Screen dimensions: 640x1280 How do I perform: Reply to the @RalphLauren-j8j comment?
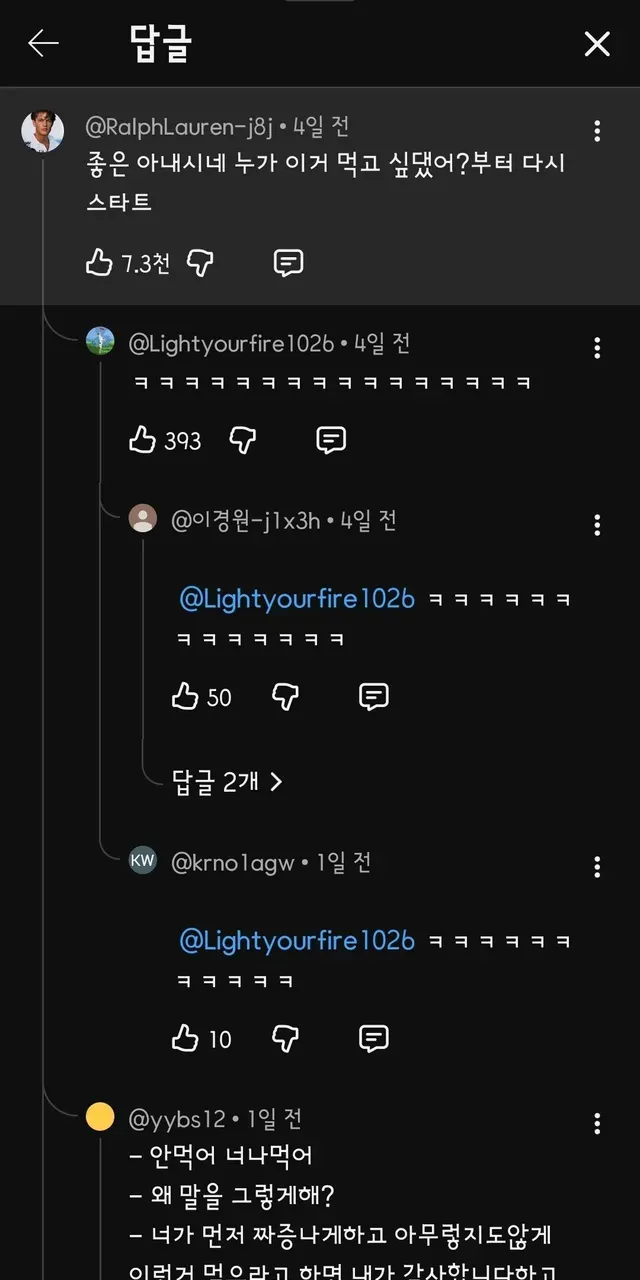(288, 263)
